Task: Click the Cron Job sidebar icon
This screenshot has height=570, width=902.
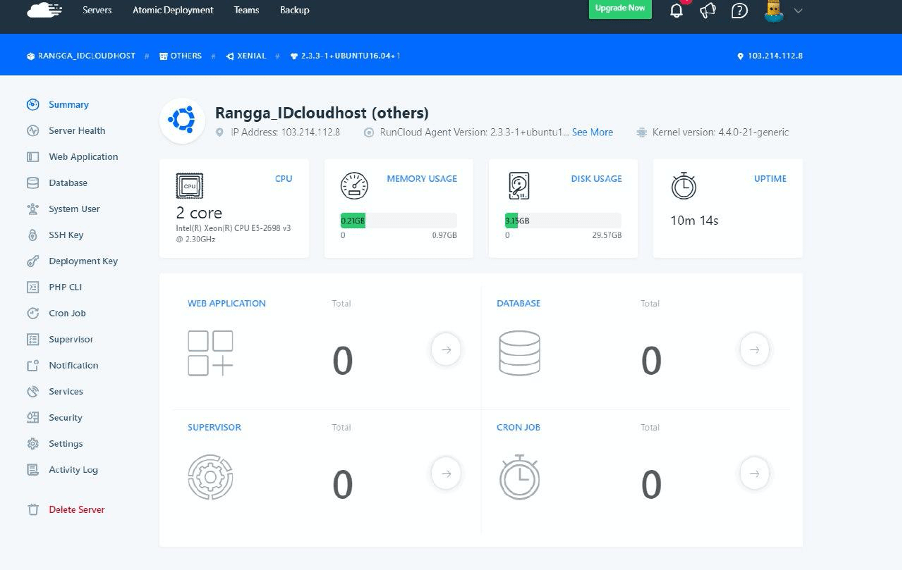Action: [33, 313]
